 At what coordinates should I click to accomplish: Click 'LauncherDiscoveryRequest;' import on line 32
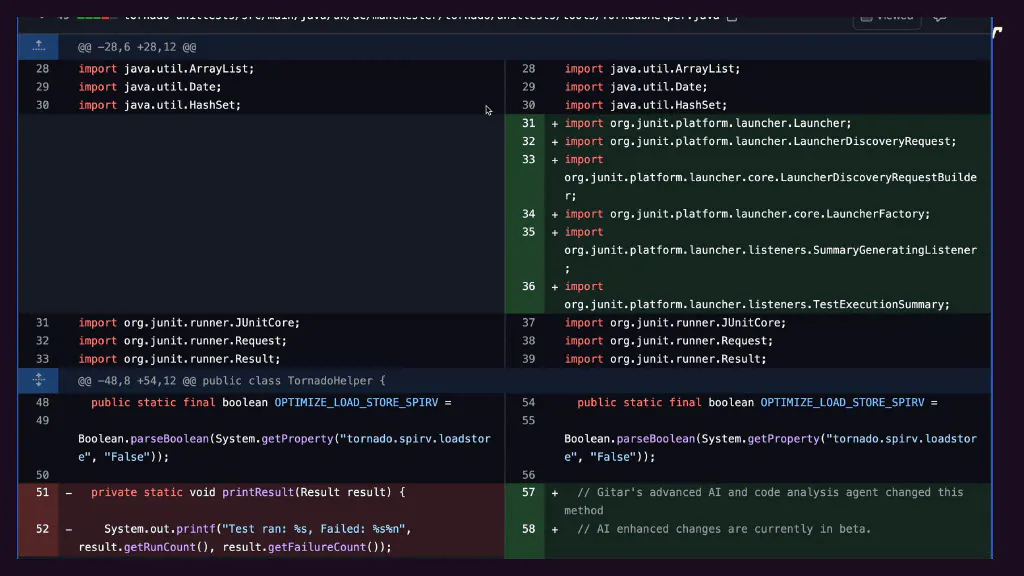tap(874, 141)
